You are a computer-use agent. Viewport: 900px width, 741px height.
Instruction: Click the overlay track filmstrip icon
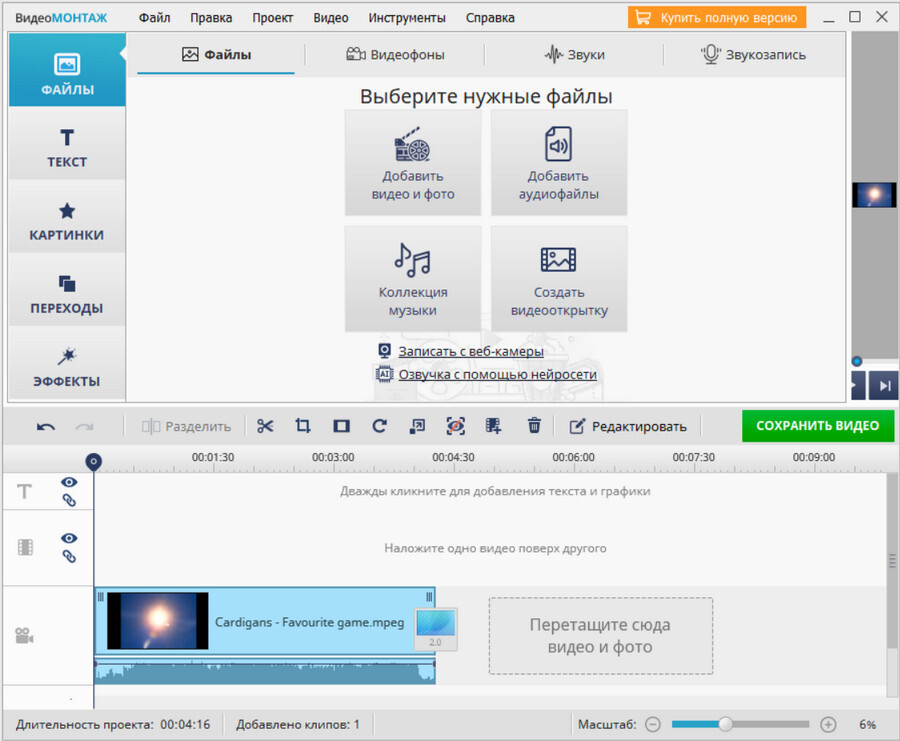point(25,547)
